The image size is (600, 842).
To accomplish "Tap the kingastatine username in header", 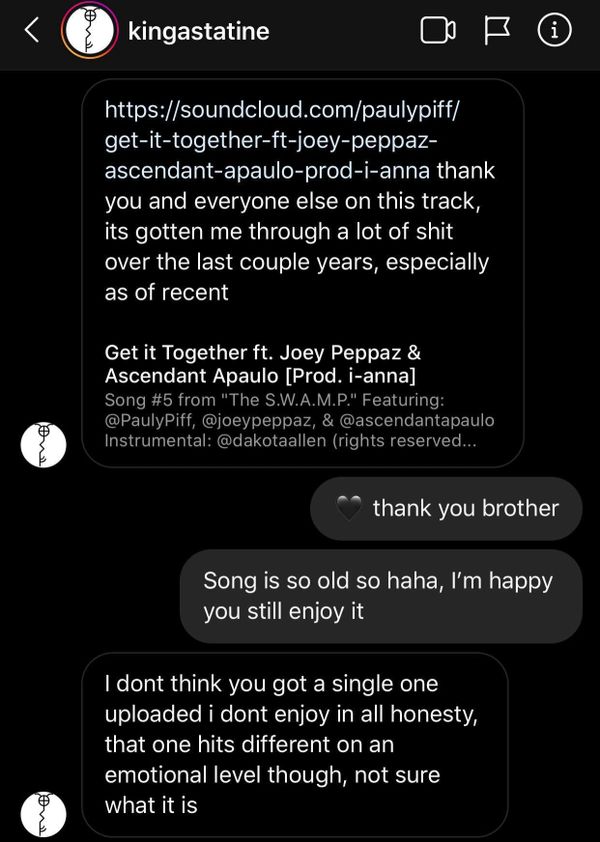I will [x=199, y=32].
